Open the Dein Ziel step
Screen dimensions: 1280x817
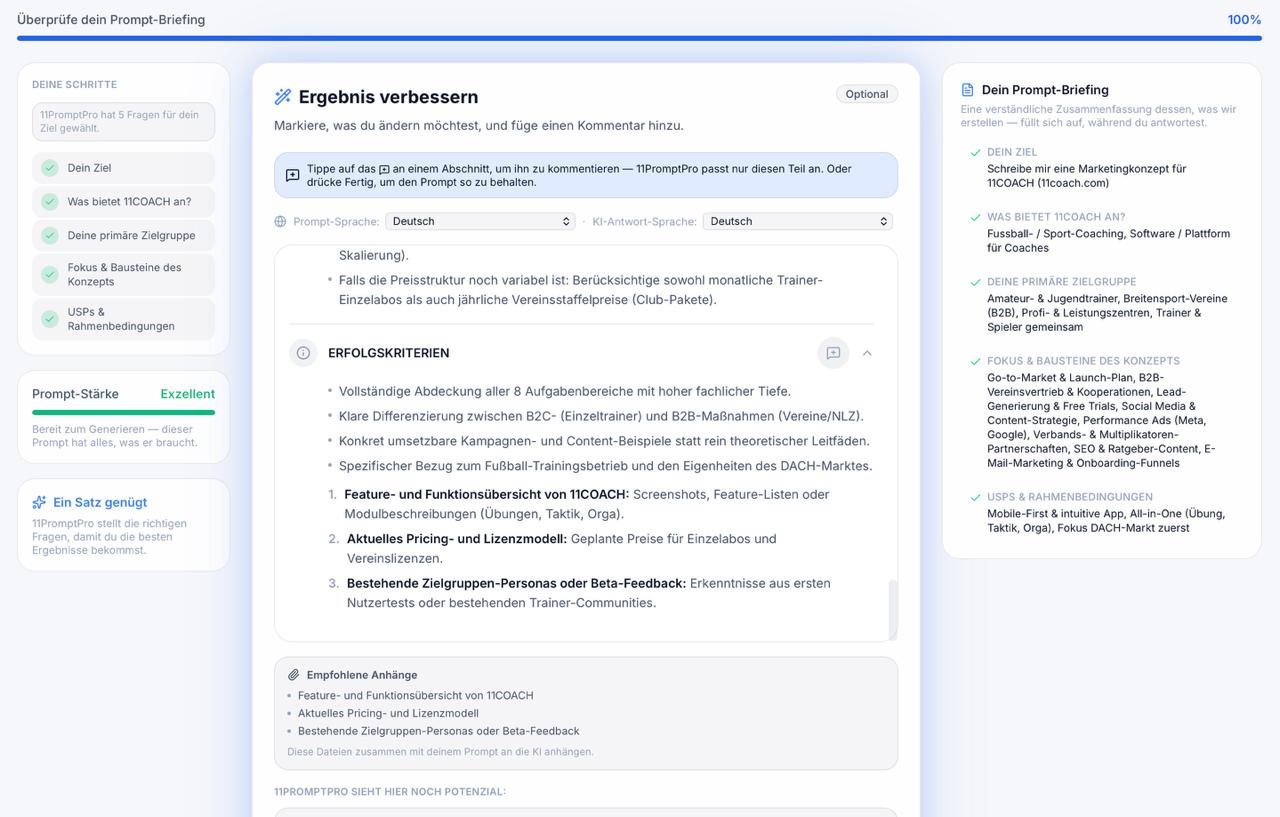123,168
